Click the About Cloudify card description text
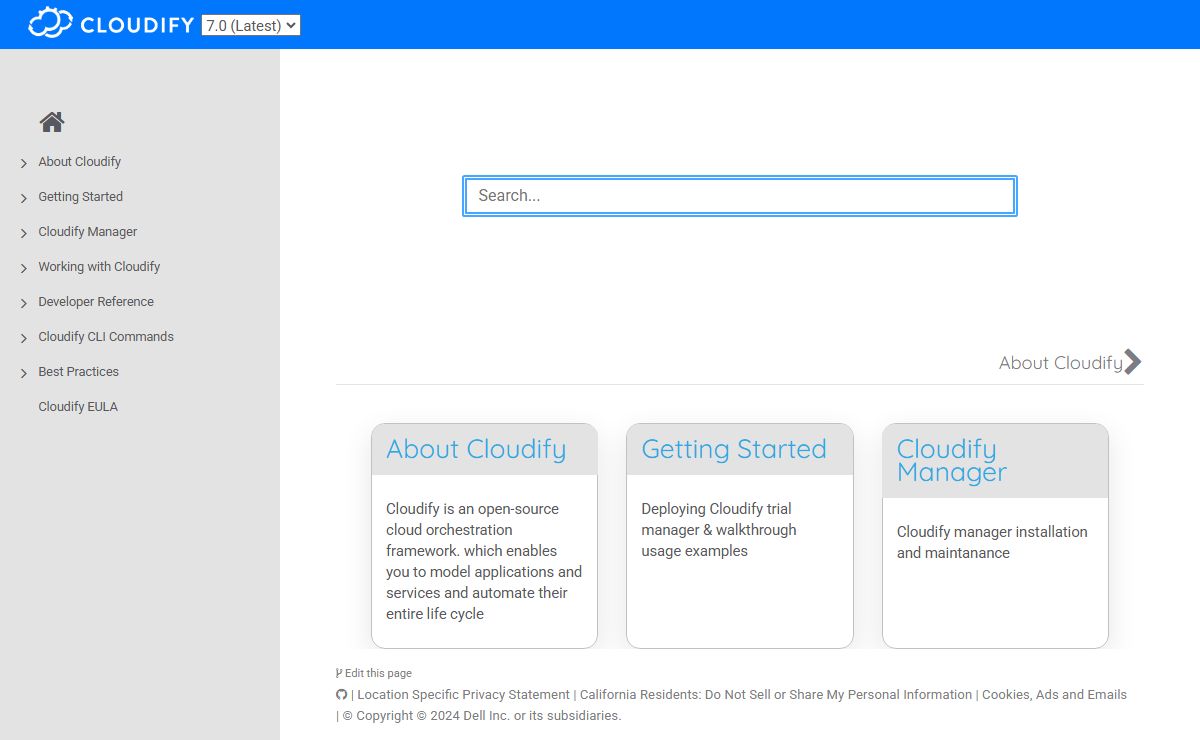1200x740 pixels. [484, 561]
